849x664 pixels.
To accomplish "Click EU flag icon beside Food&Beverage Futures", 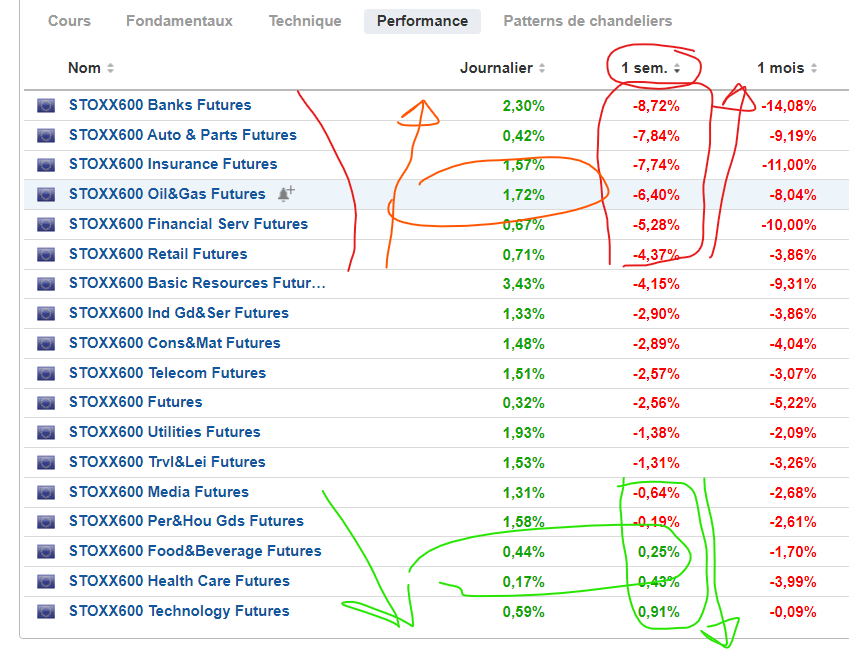I will [x=46, y=551].
